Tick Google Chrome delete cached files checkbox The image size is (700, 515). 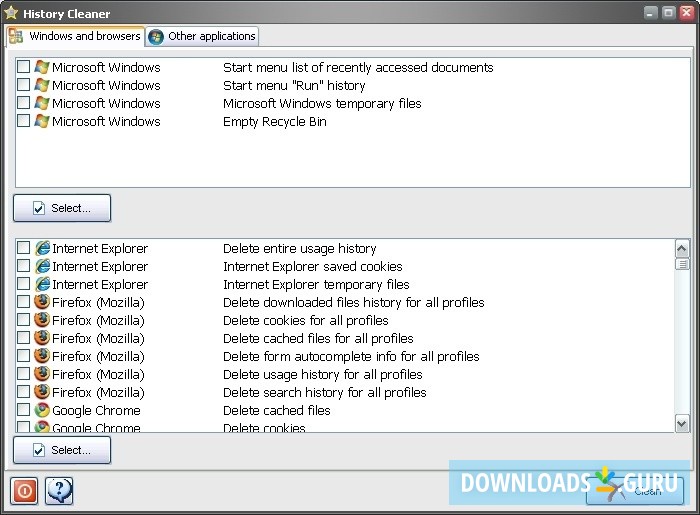[x=23, y=410]
